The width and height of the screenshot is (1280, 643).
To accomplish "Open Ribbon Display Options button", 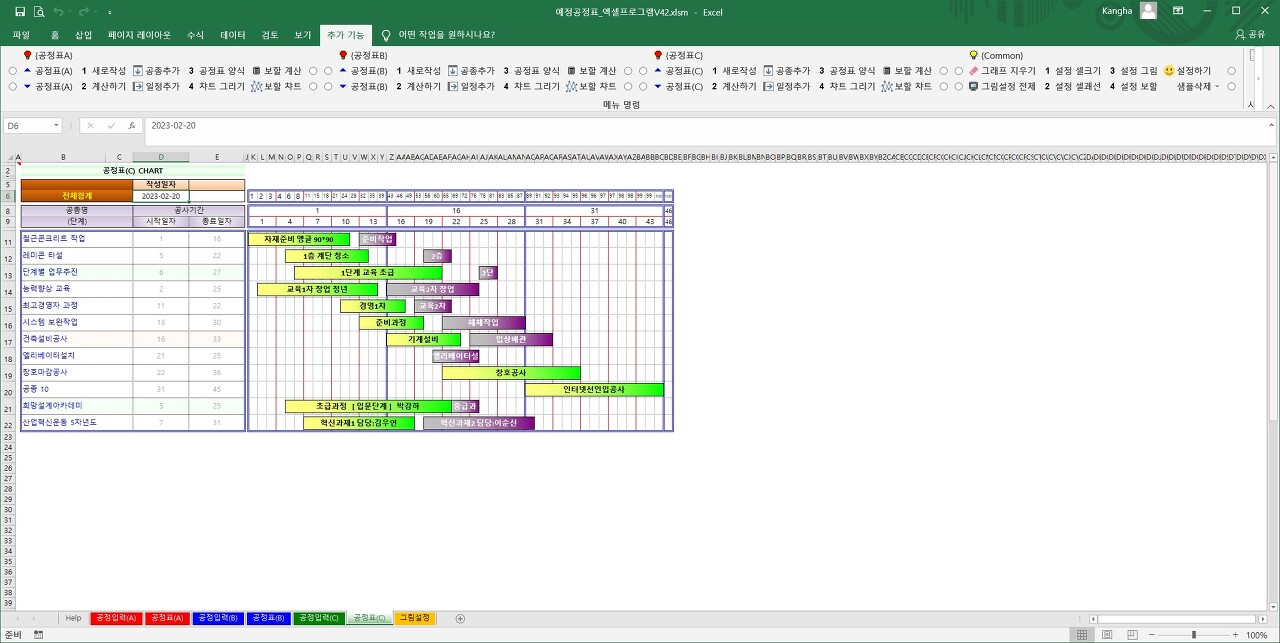I will [x=1178, y=12].
